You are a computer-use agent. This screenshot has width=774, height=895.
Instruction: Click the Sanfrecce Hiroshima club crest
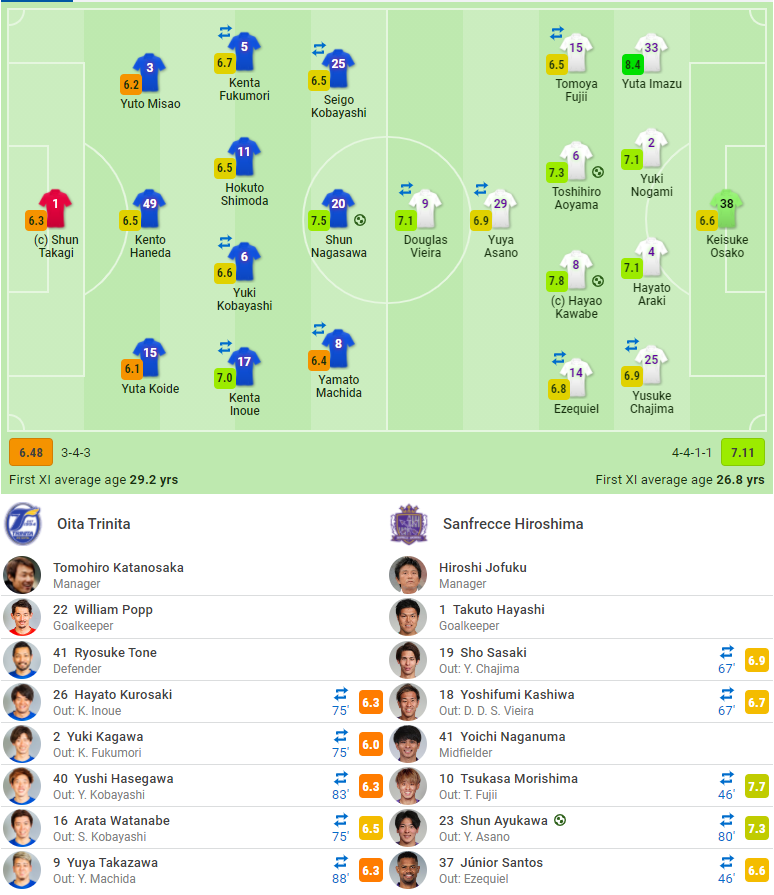point(408,524)
